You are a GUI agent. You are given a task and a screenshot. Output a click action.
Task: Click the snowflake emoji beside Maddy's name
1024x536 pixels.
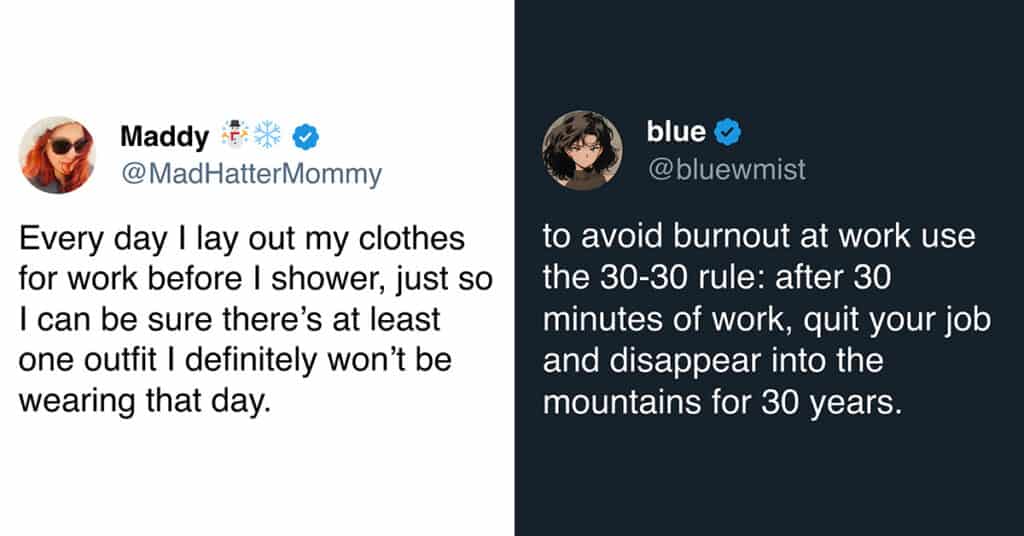266,135
